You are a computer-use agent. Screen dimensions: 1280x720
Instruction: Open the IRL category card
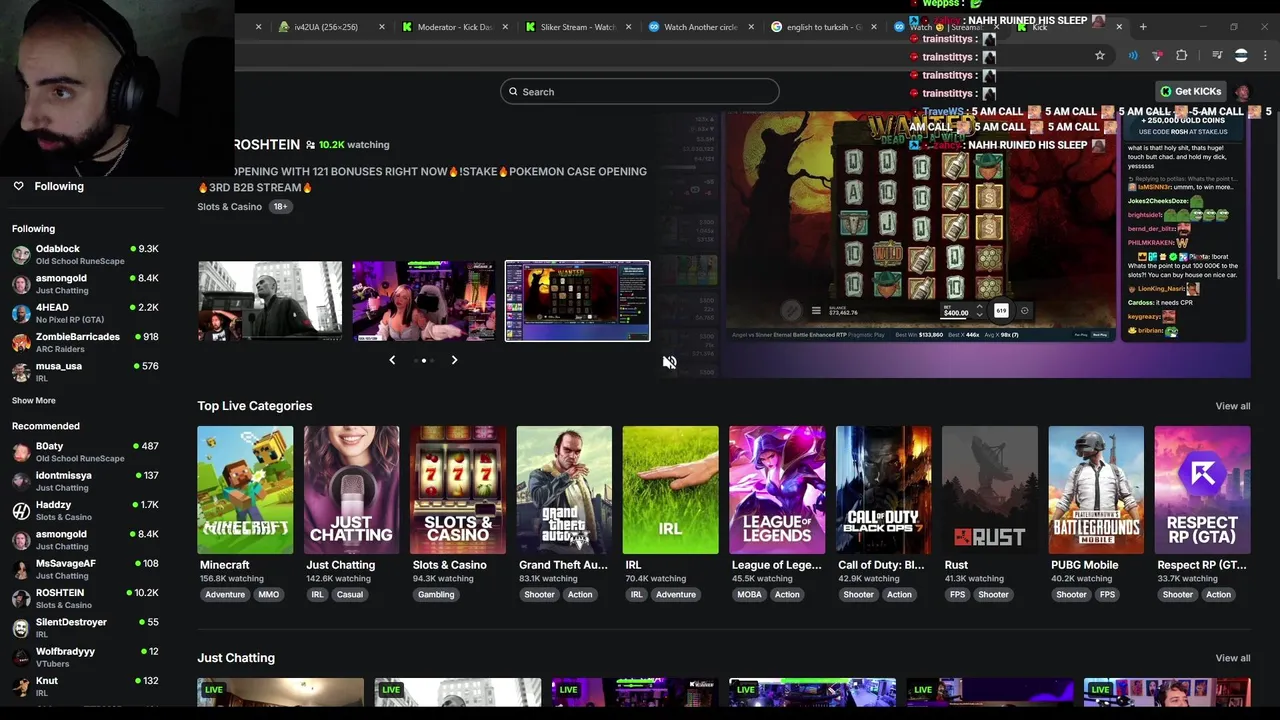(x=671, y=490)
